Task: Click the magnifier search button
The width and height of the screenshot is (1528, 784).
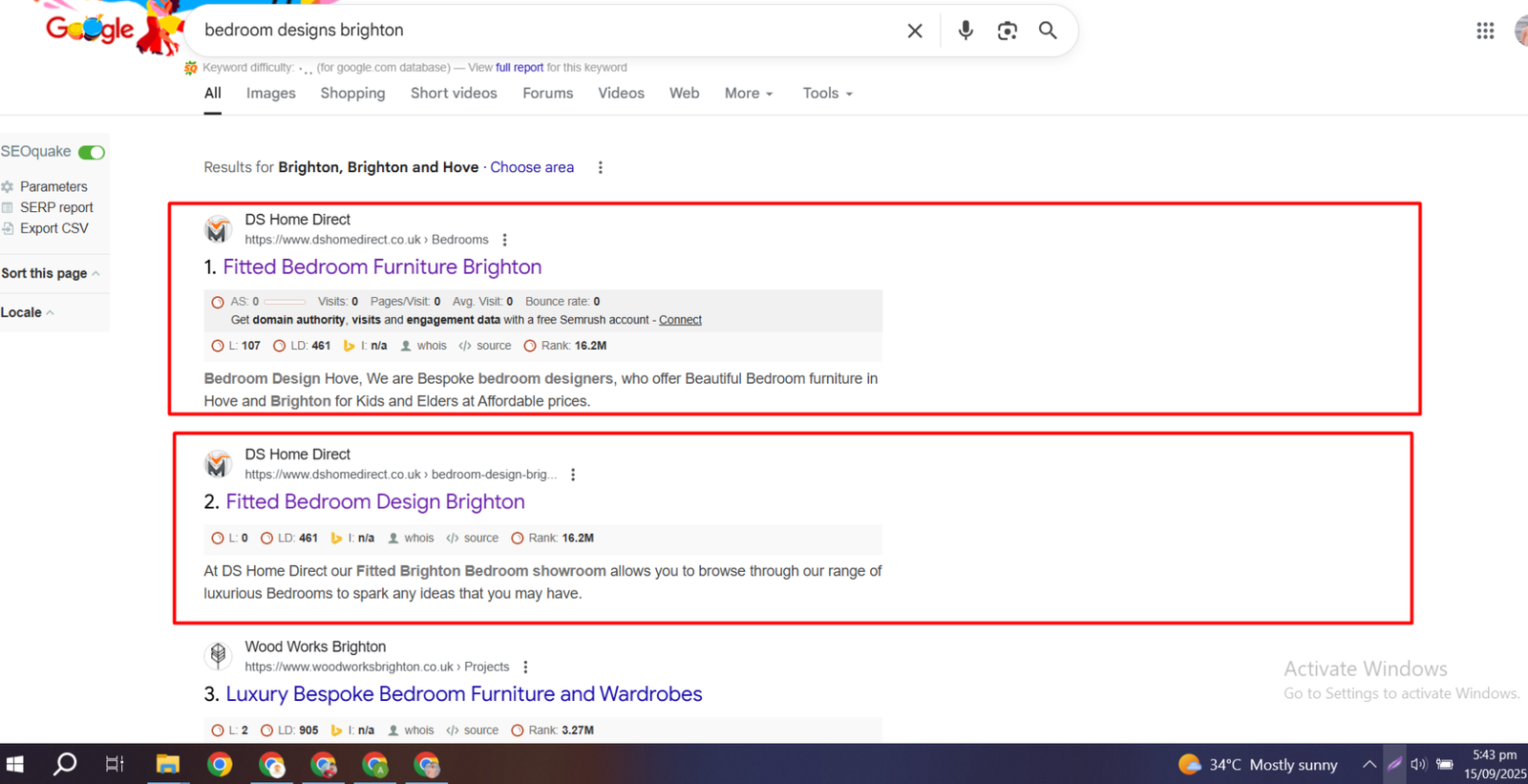Action: [x=1048, y=31]
